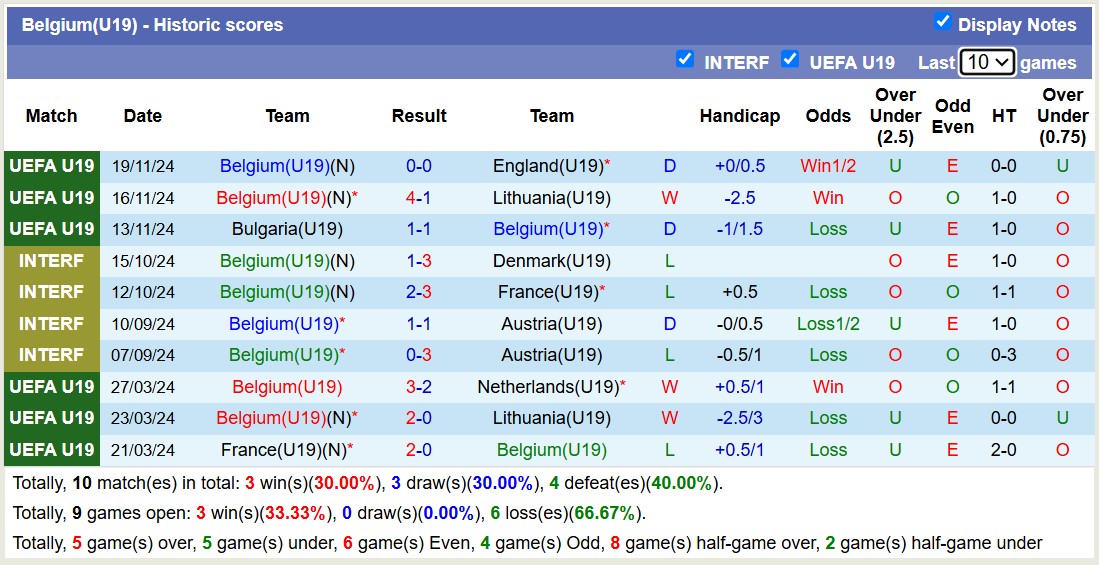Open the Last games count dropdown
Screen dimensions: 1099x565
(987, 62)
